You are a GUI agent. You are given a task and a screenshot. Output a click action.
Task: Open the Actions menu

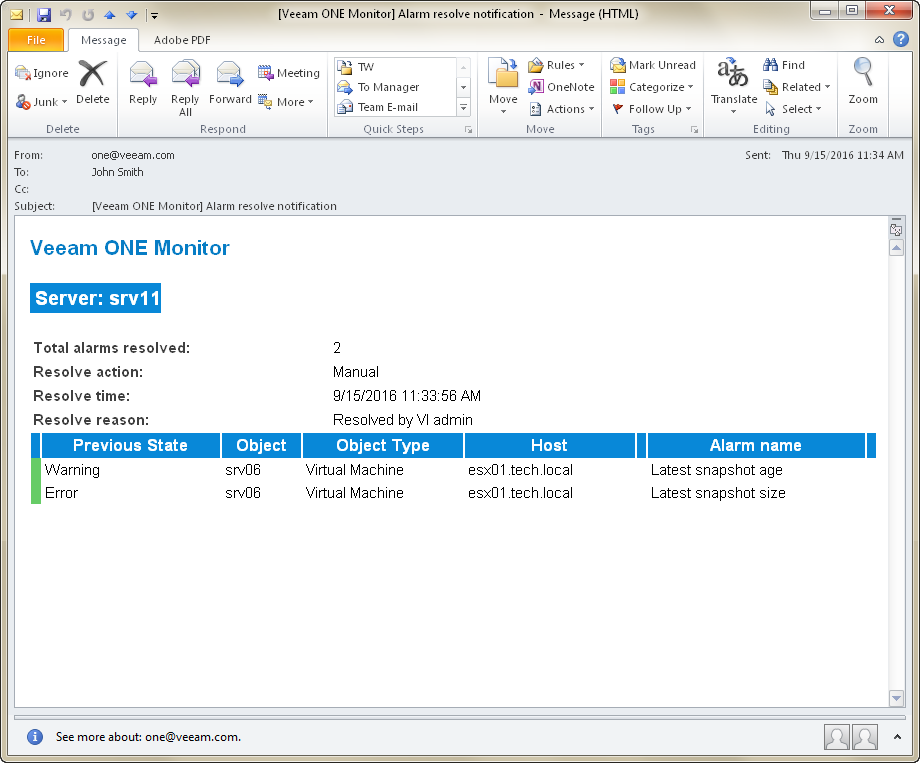(562, 109)
